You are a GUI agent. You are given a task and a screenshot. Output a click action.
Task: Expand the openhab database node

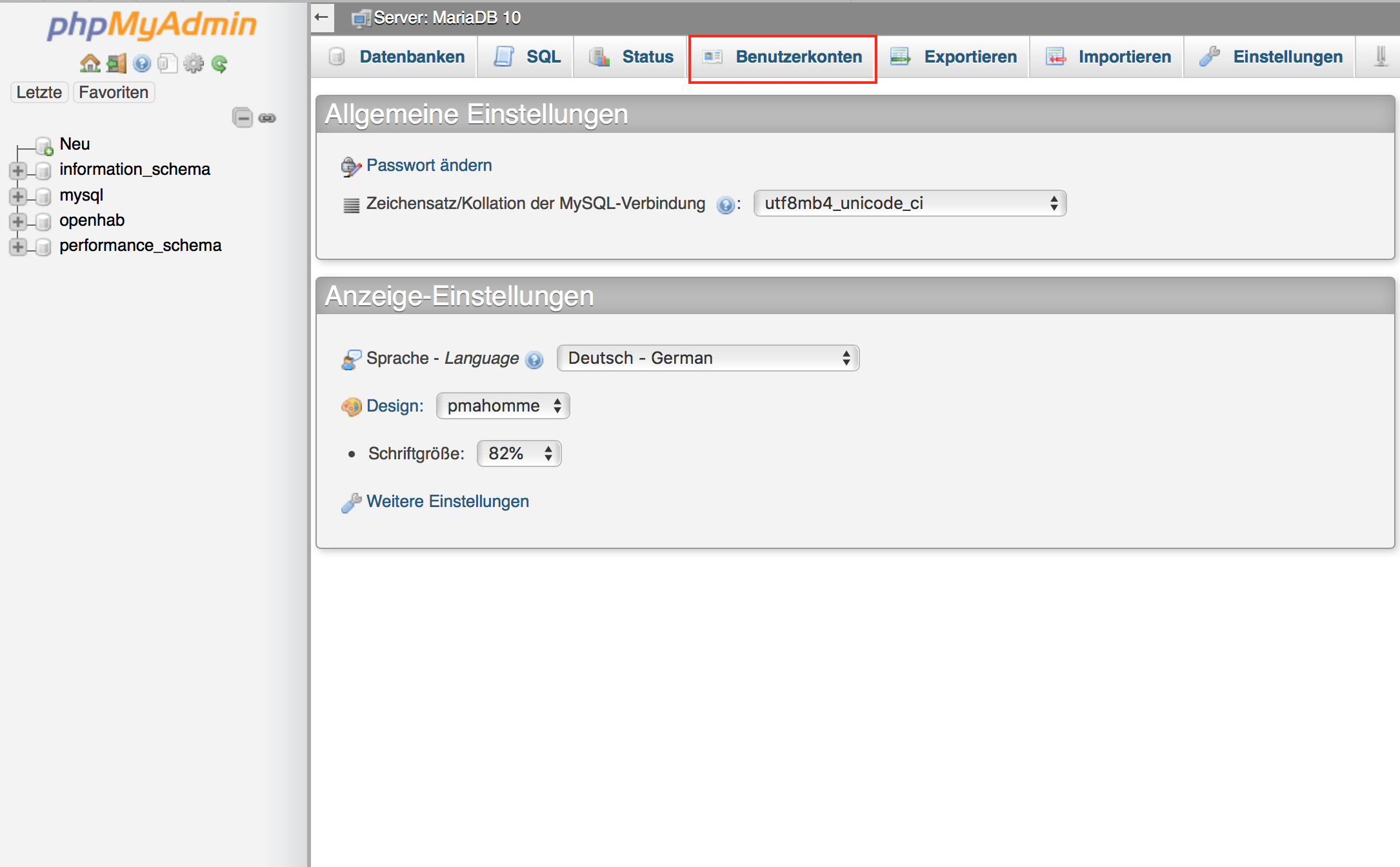click(x=18, y=221)
